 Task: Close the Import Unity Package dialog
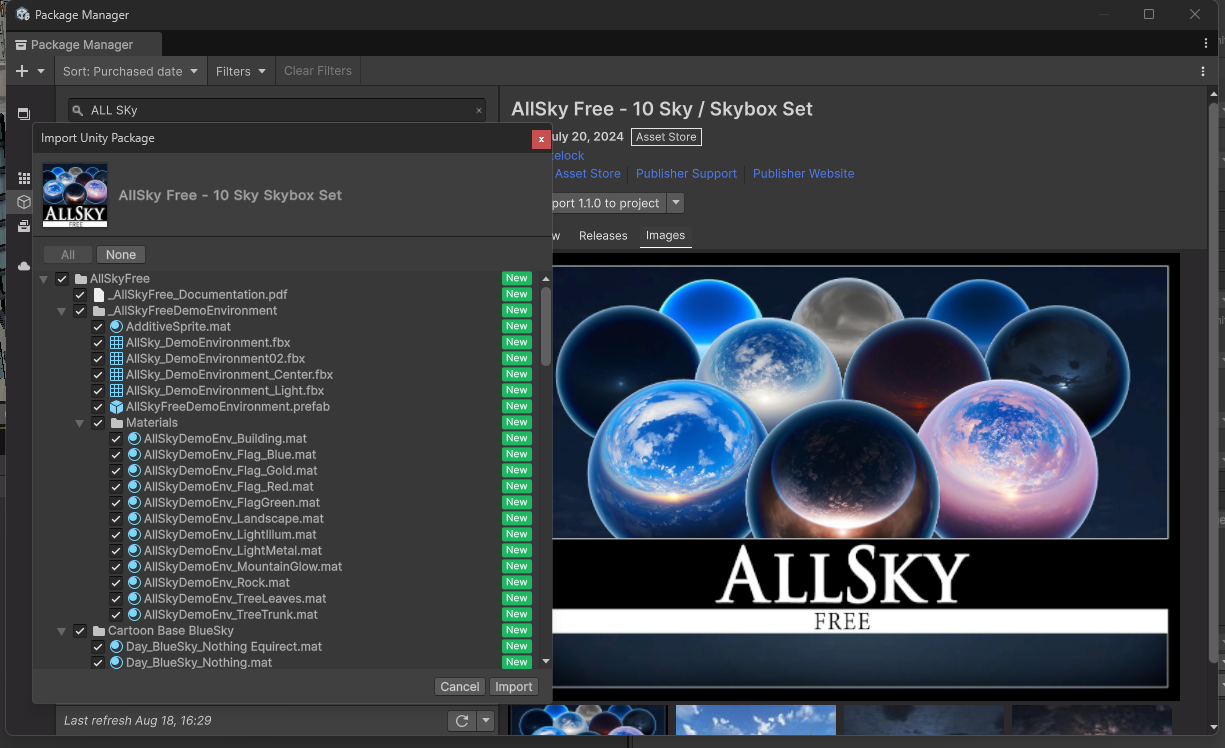[x=541, y=139]
